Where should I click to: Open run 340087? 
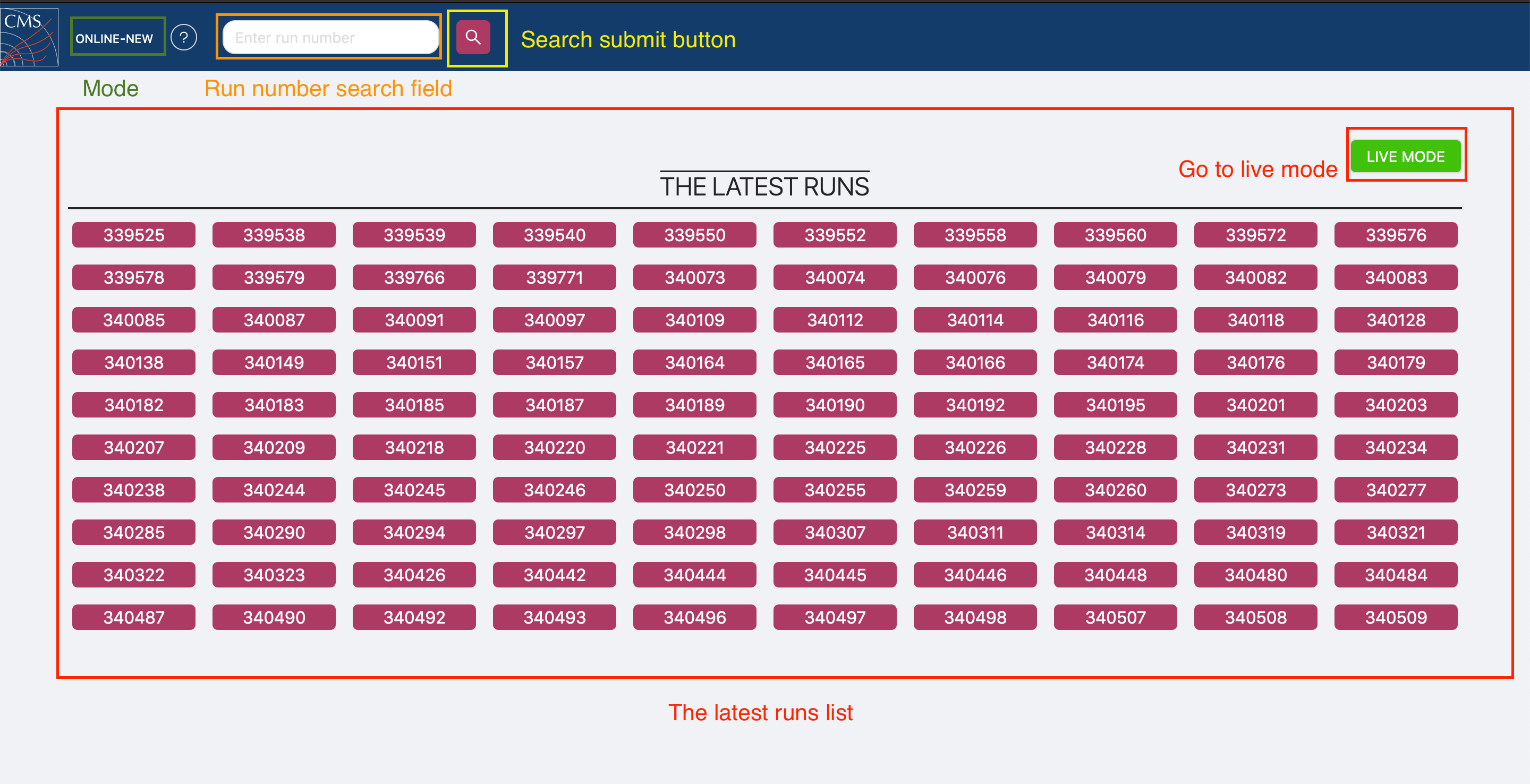[x=274, y=320]
